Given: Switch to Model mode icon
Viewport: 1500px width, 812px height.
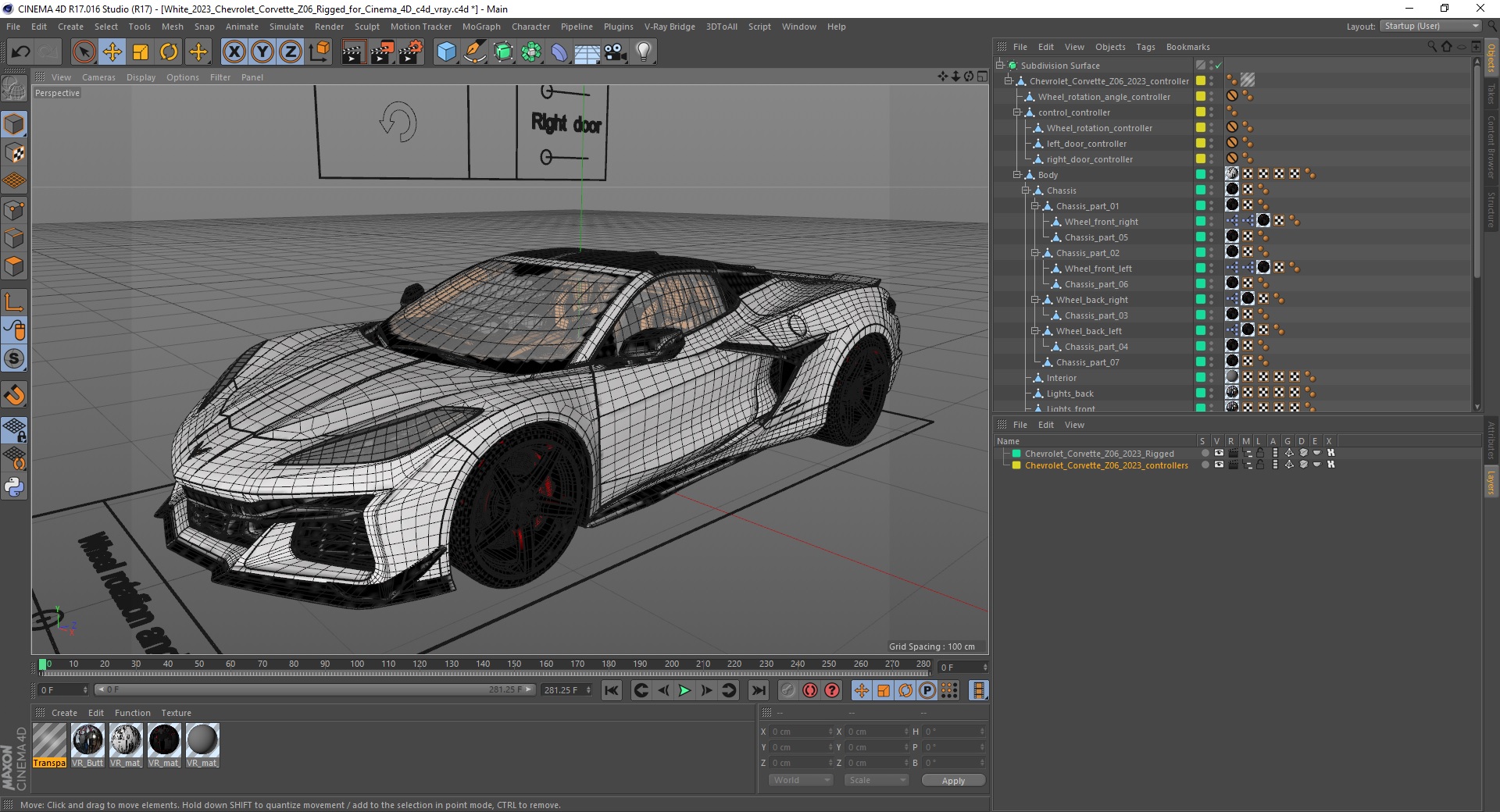Looking at the screenshot, I should (14, 124).
